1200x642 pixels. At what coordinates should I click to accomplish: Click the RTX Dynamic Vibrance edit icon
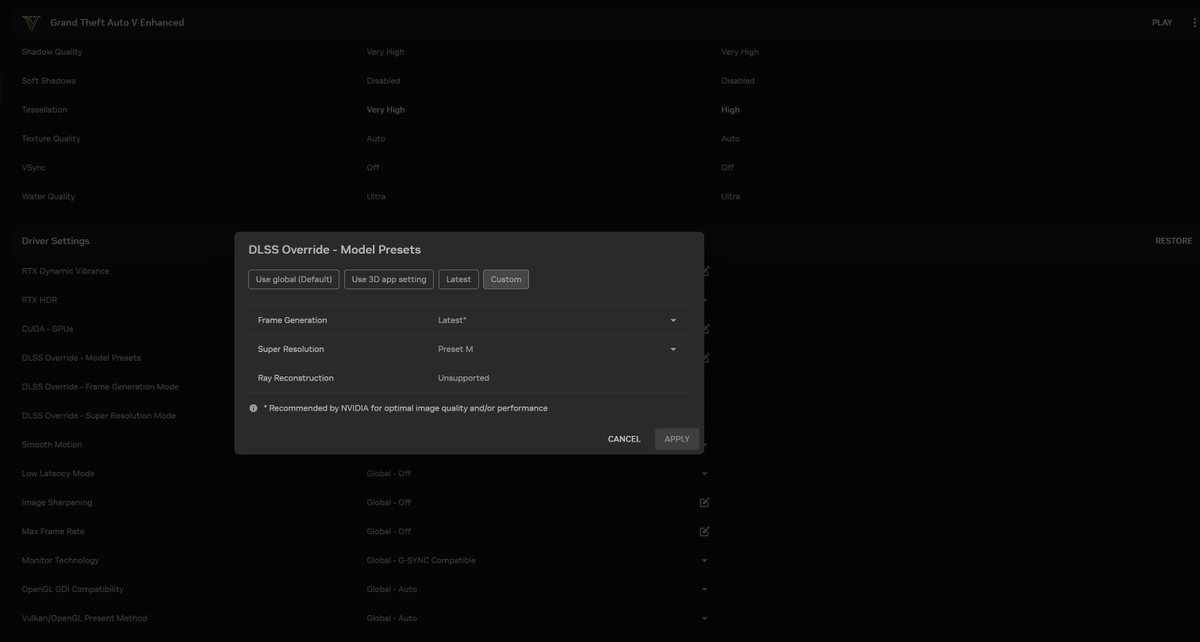705,271
